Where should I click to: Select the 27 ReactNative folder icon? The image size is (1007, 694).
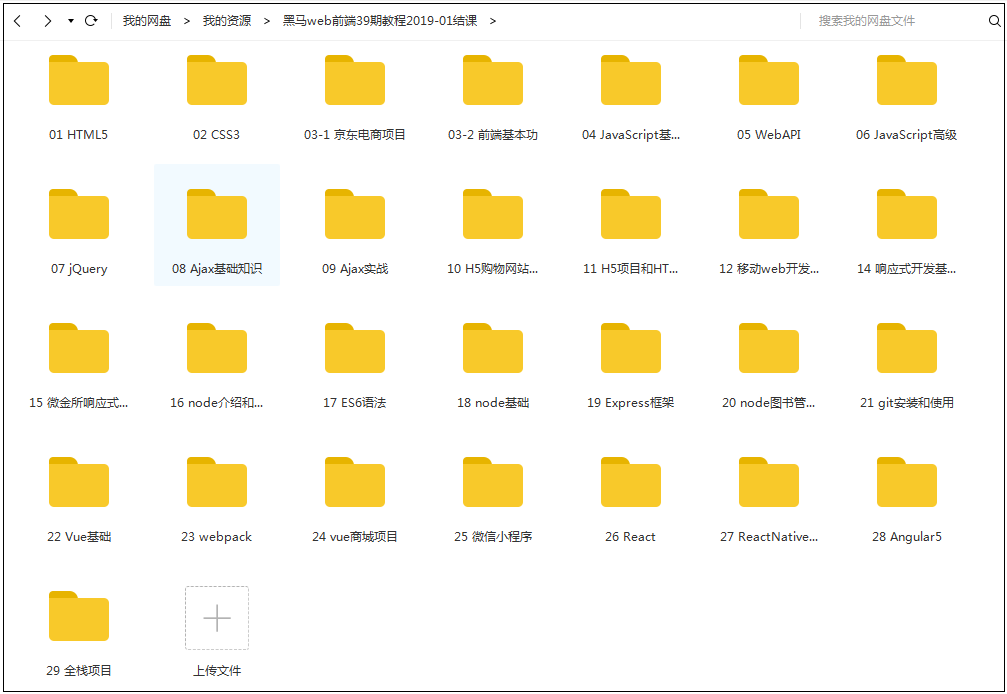[769, 482]
